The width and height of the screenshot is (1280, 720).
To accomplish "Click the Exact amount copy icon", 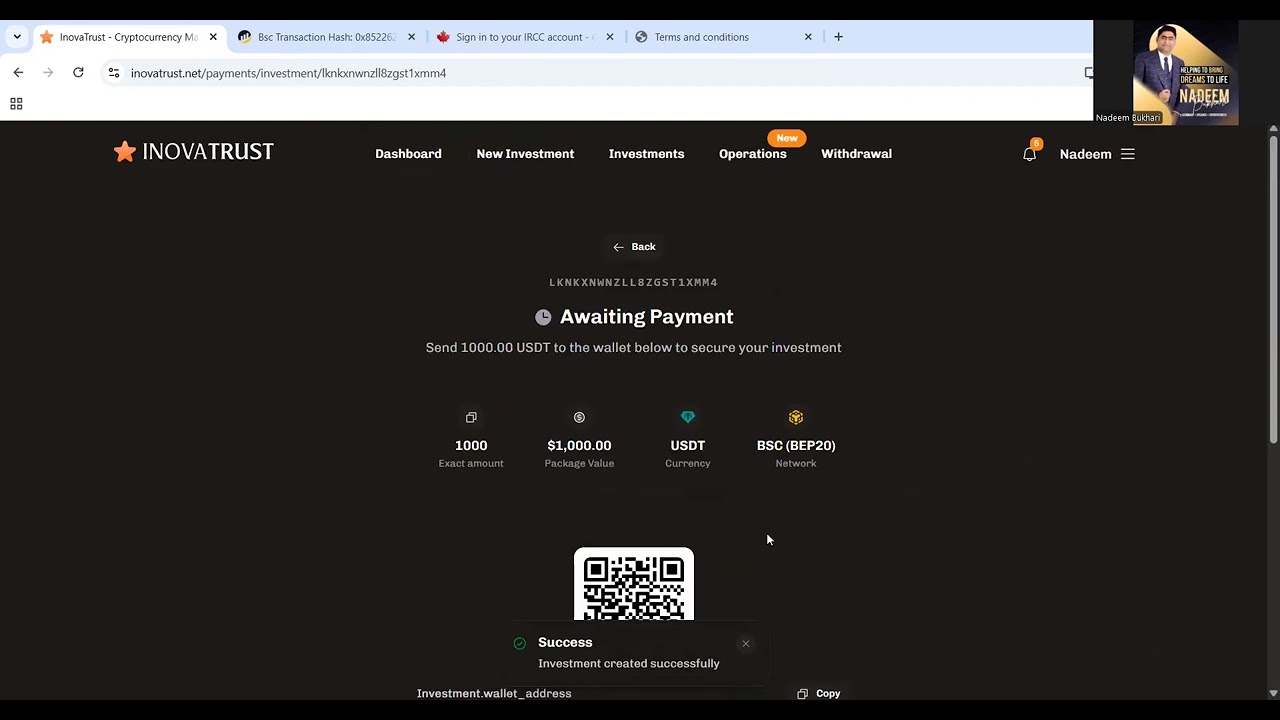I will pos(471,417).
